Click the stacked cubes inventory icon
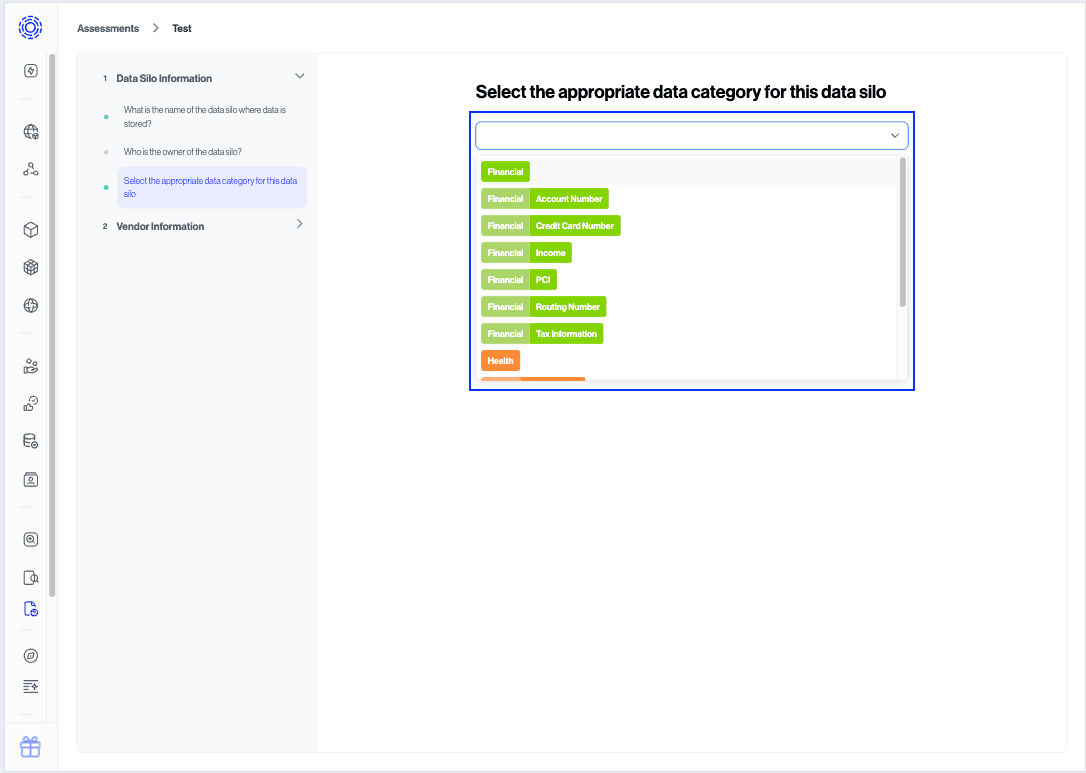Image resolution: width=1086 pixels, height=773 pixels. click(x=30, y=267)
